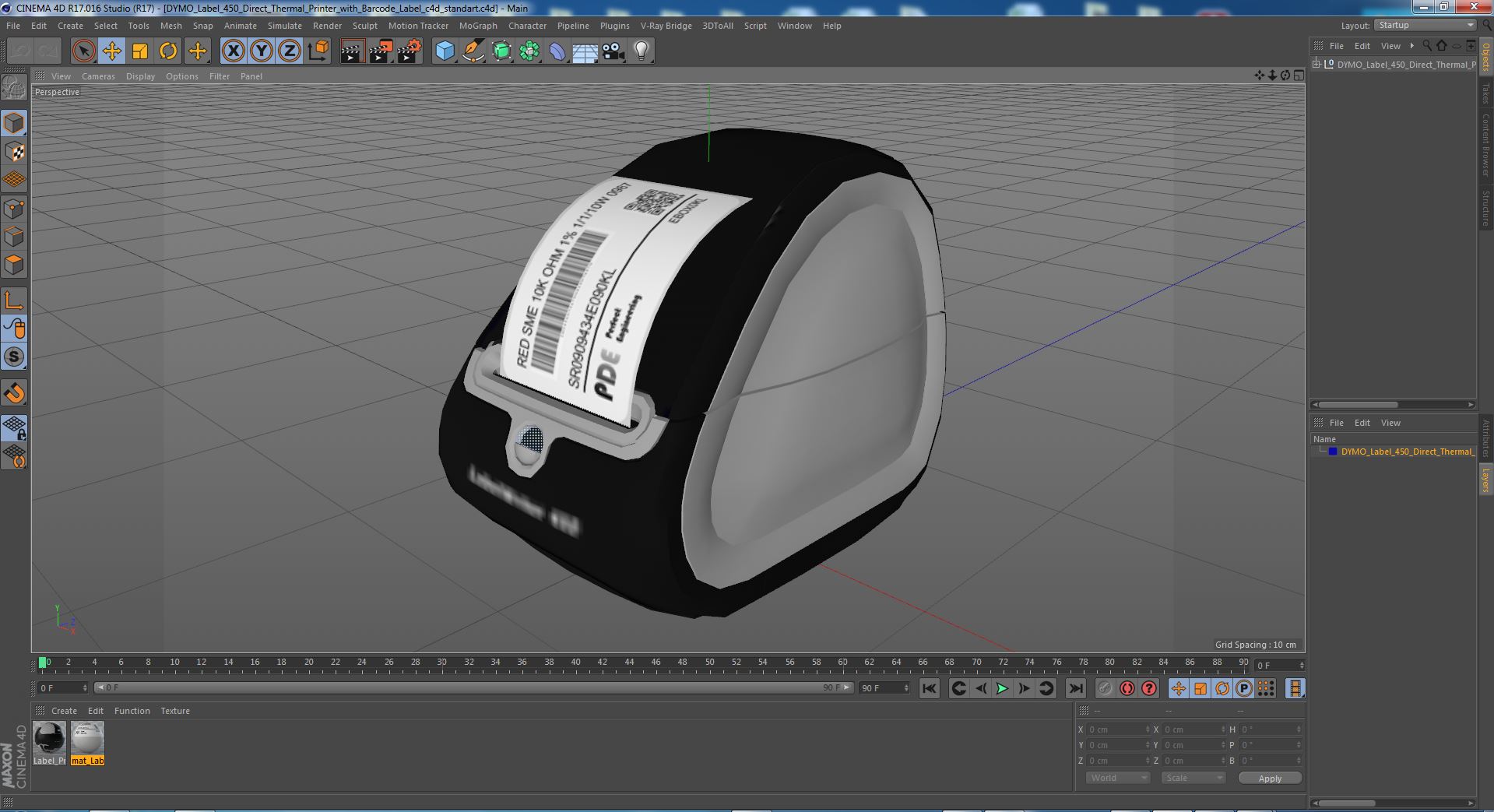Viewport: 1494px width, 812px height.
Task: Click the X position coordinate field
Action: (1119, 729)
